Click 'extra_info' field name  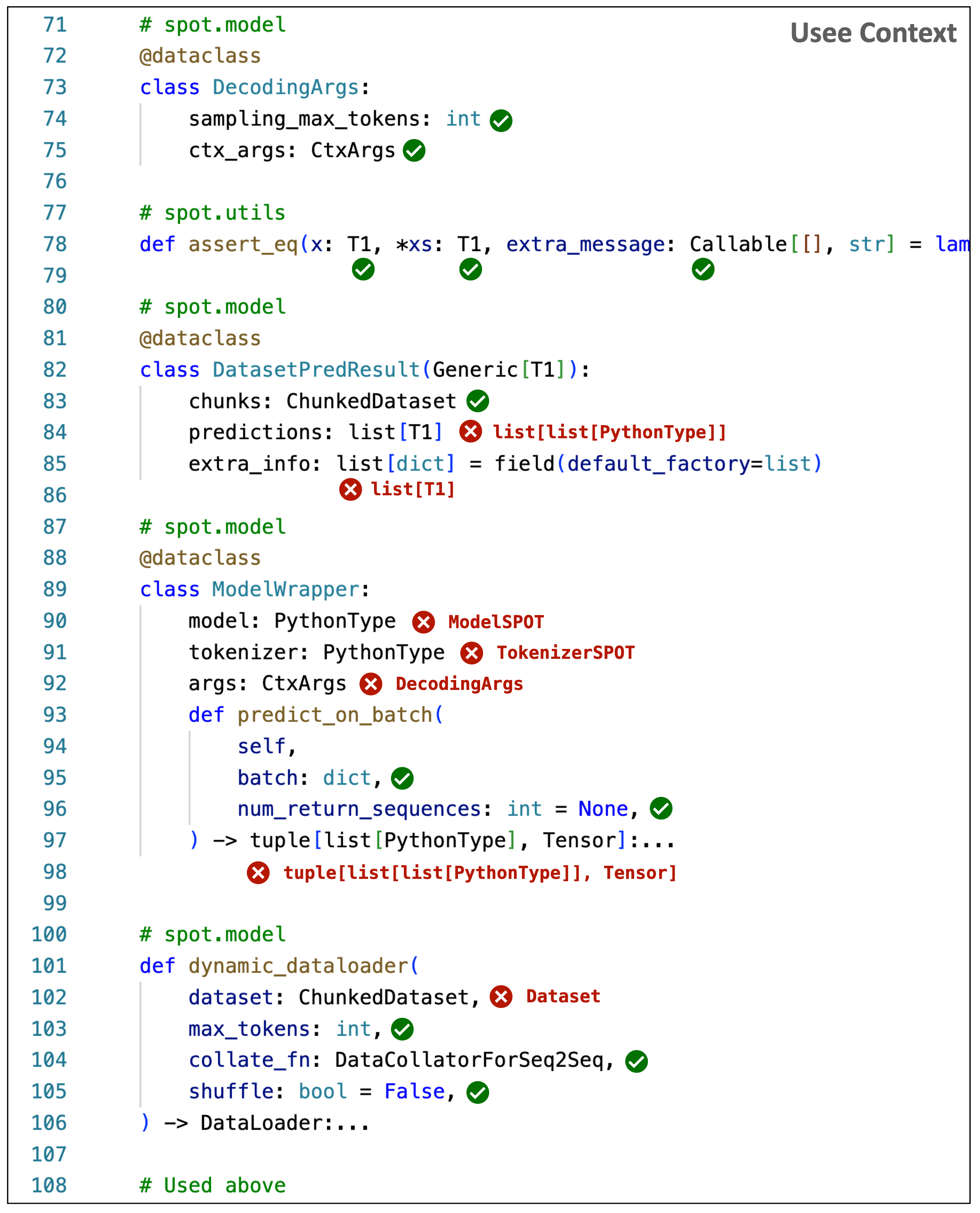coord(249,464)
